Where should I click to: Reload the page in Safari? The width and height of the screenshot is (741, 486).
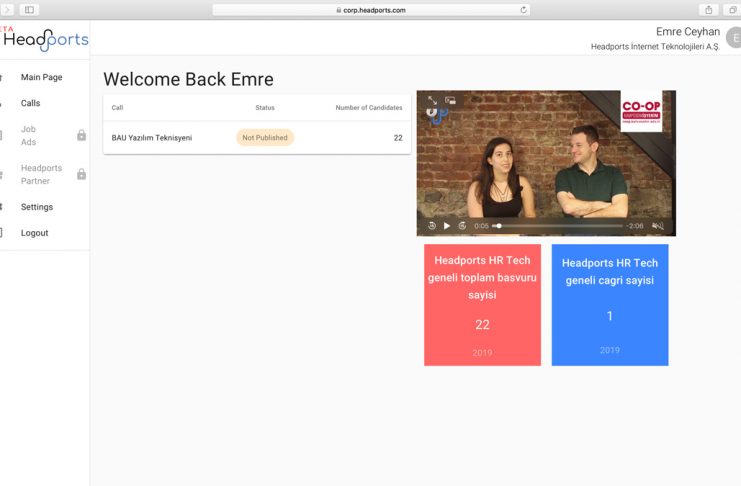tap(523, 10)
